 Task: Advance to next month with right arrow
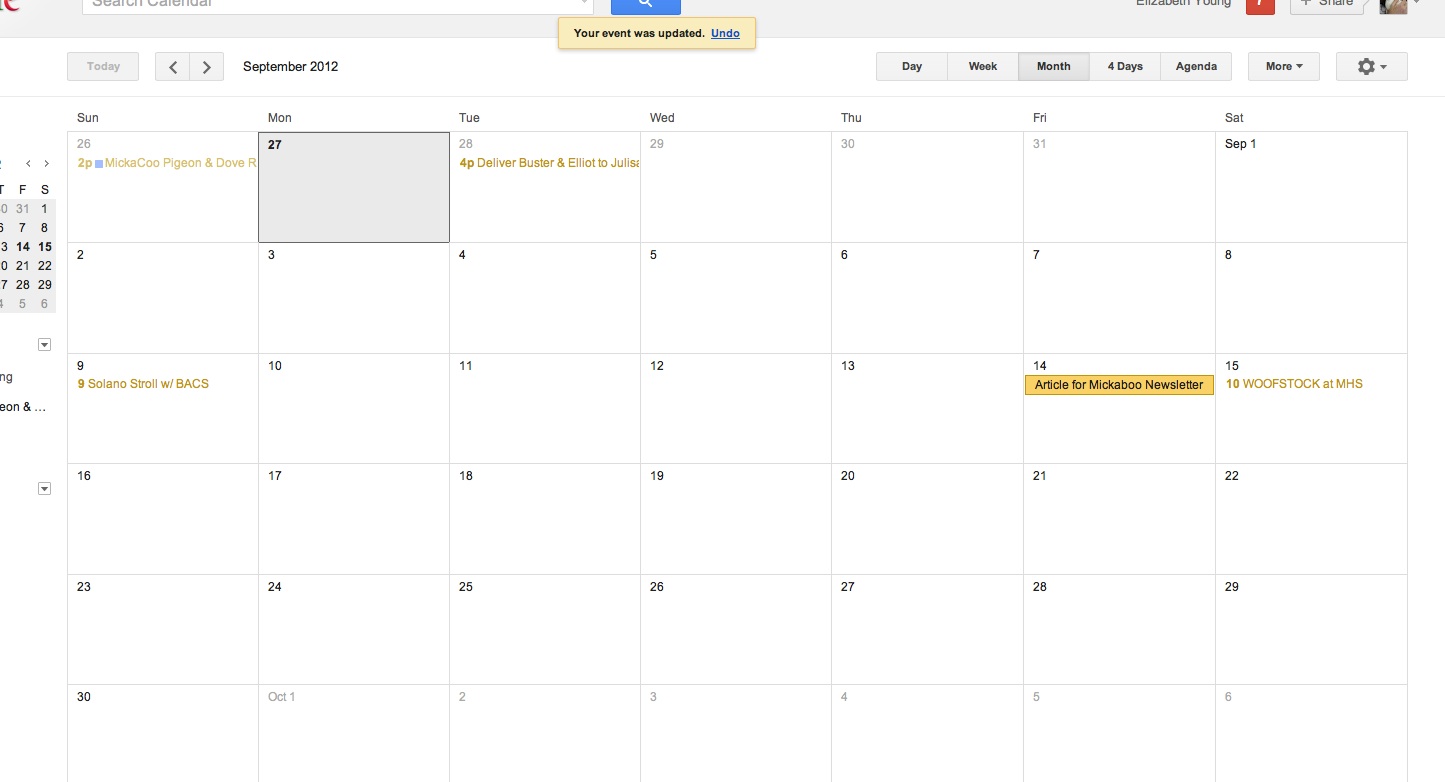206,67
